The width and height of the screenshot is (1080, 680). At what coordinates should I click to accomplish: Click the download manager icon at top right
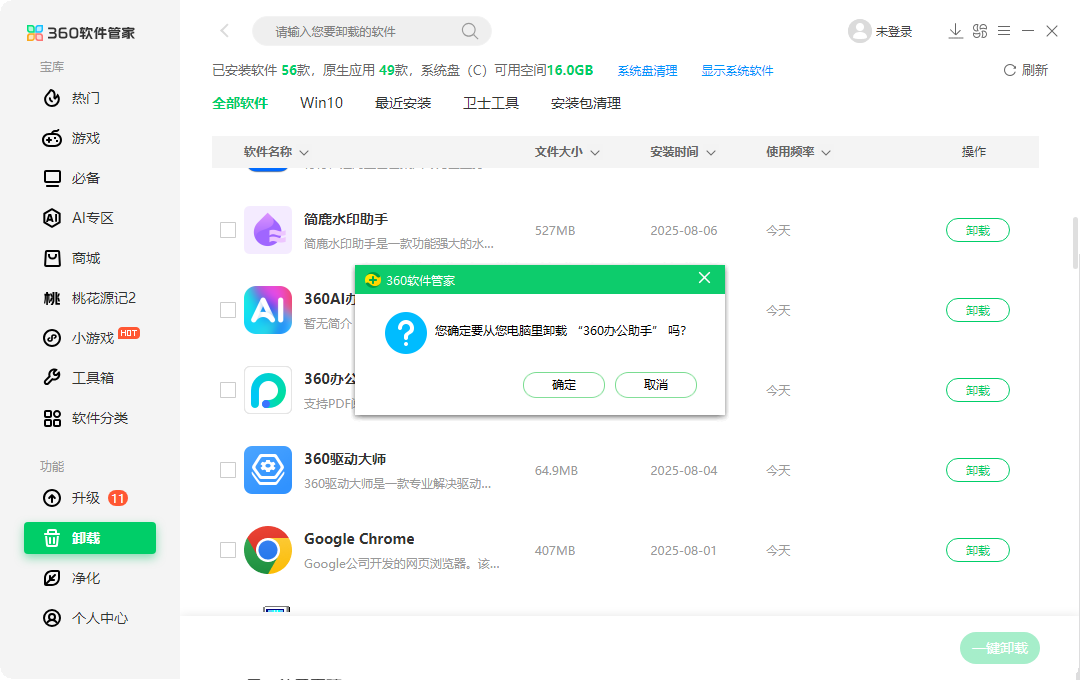point(955,31)
